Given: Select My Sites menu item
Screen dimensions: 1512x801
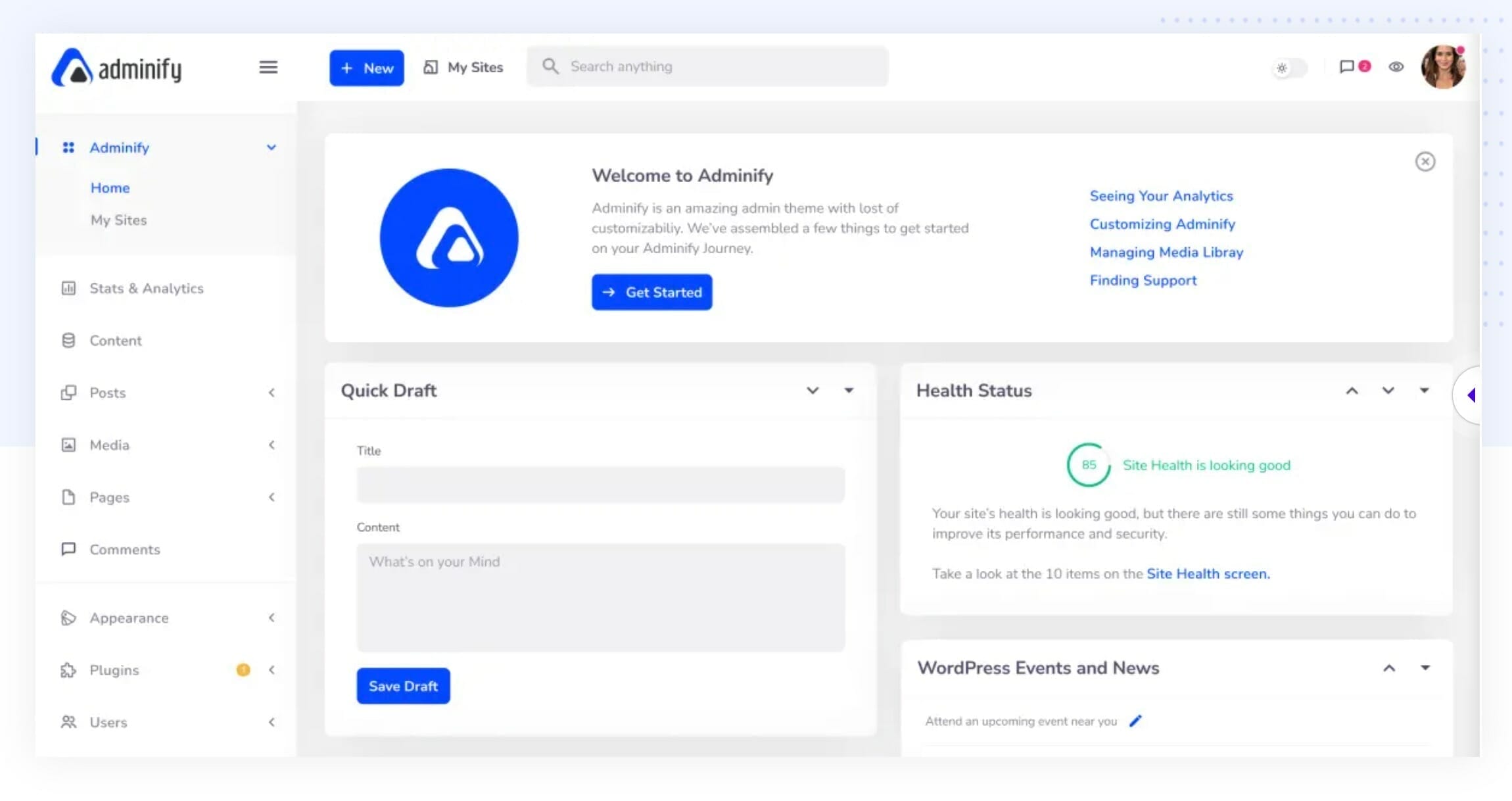Looking at the screenshot, I should coord(118,220).
